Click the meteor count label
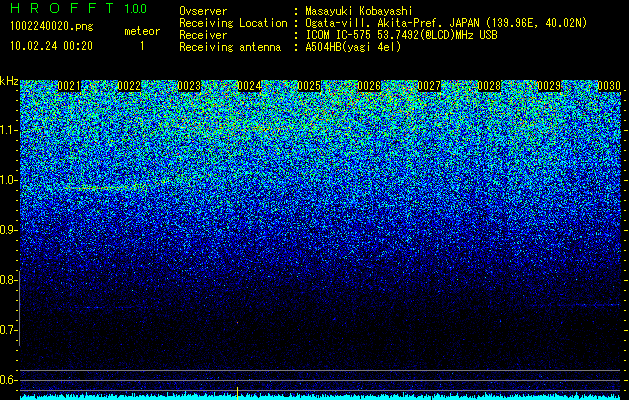 point(142,31)
